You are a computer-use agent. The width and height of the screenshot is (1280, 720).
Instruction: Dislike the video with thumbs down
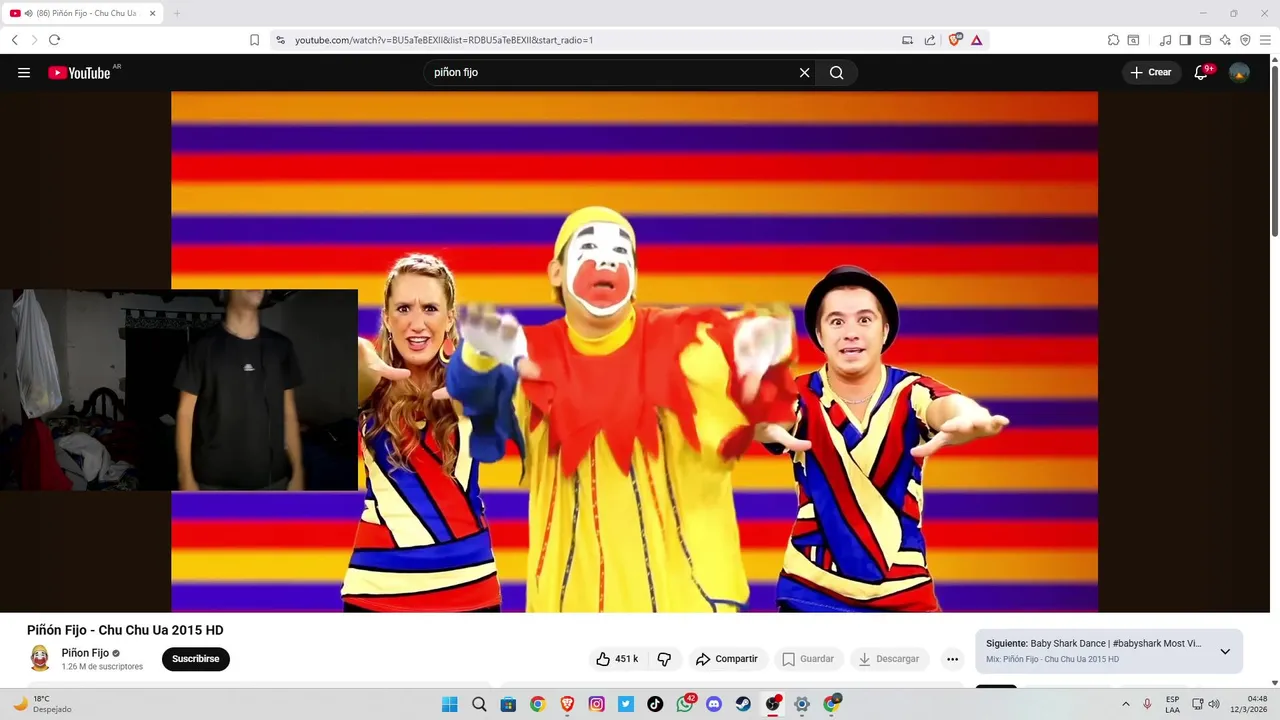664,659
